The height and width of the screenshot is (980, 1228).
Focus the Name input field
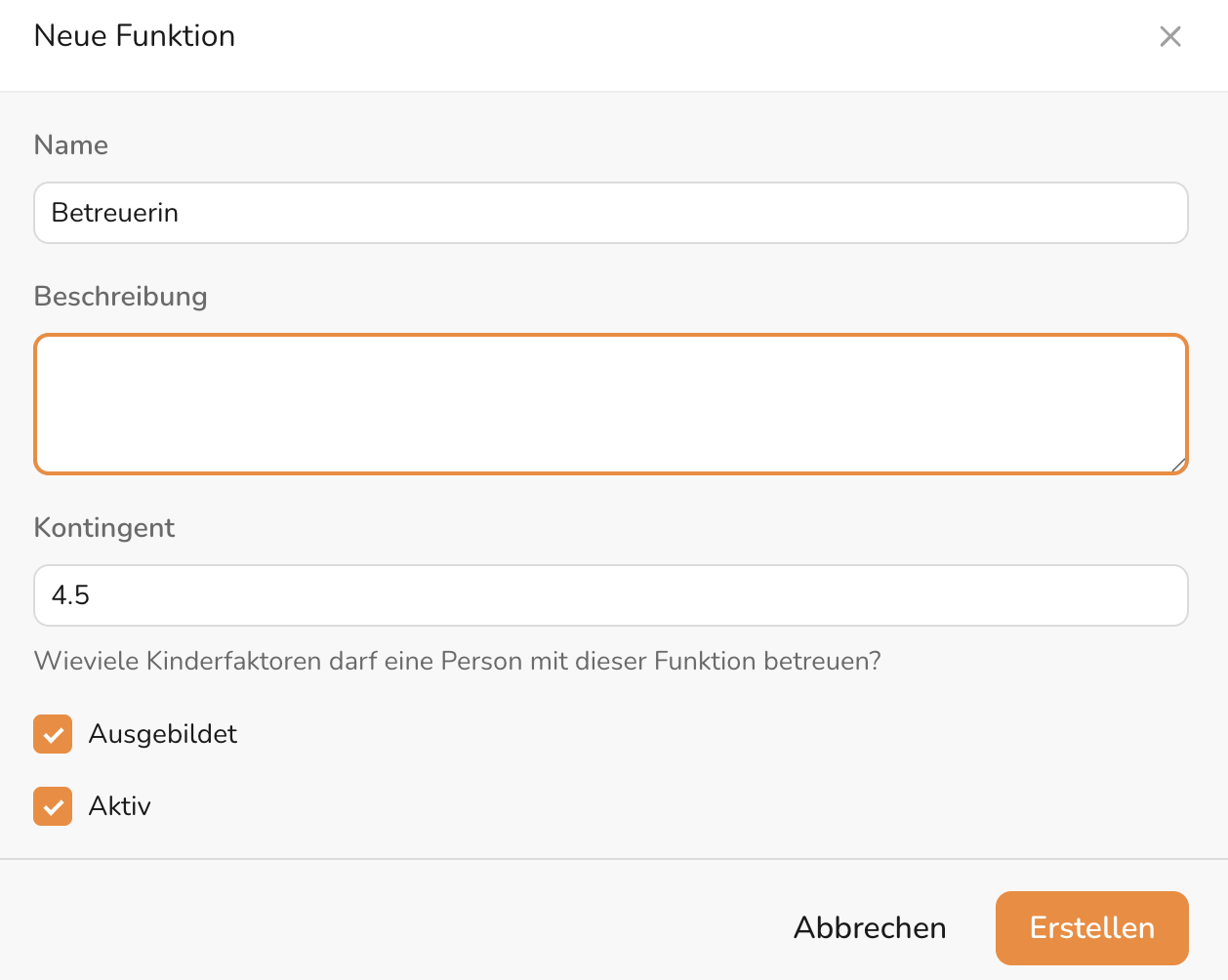(x=611, y=213)
